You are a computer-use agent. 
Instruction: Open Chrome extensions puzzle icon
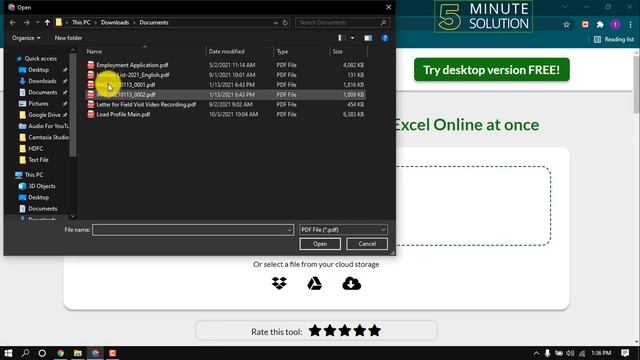600,24
